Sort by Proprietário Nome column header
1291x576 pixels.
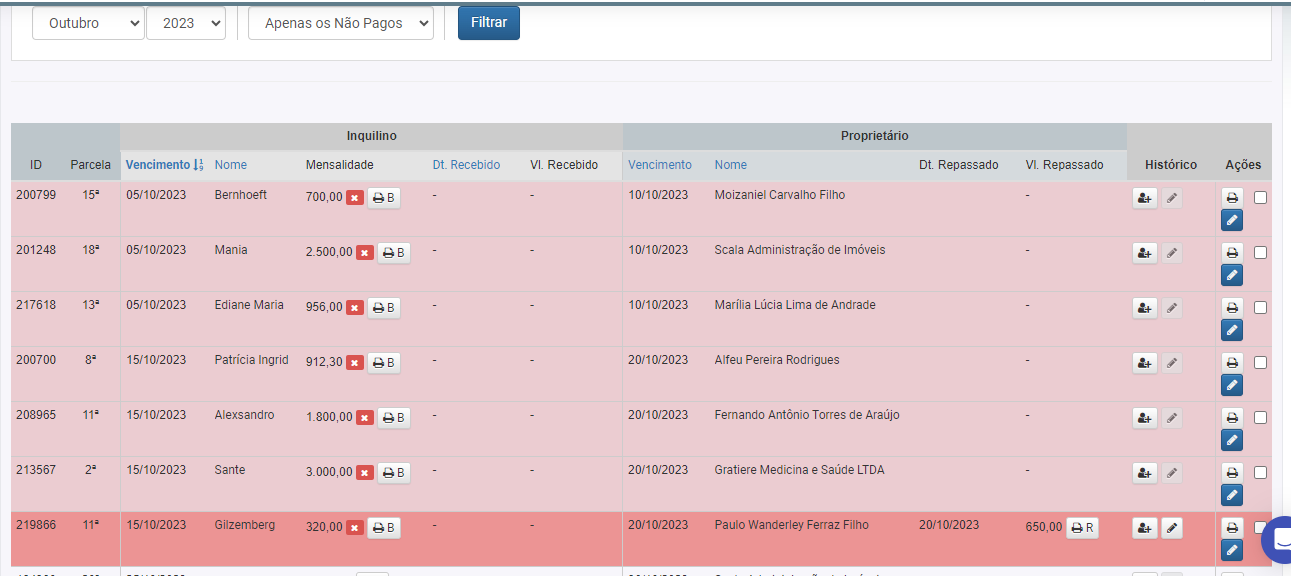pyautogui.click(x=730, y=165)
